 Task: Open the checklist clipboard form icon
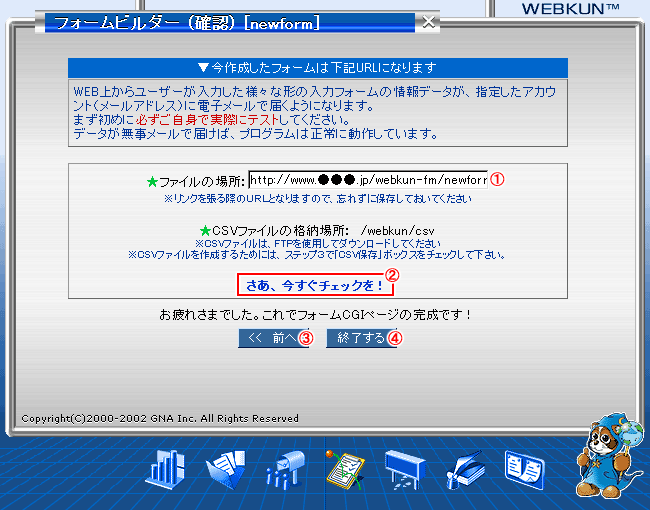(345, 468)
